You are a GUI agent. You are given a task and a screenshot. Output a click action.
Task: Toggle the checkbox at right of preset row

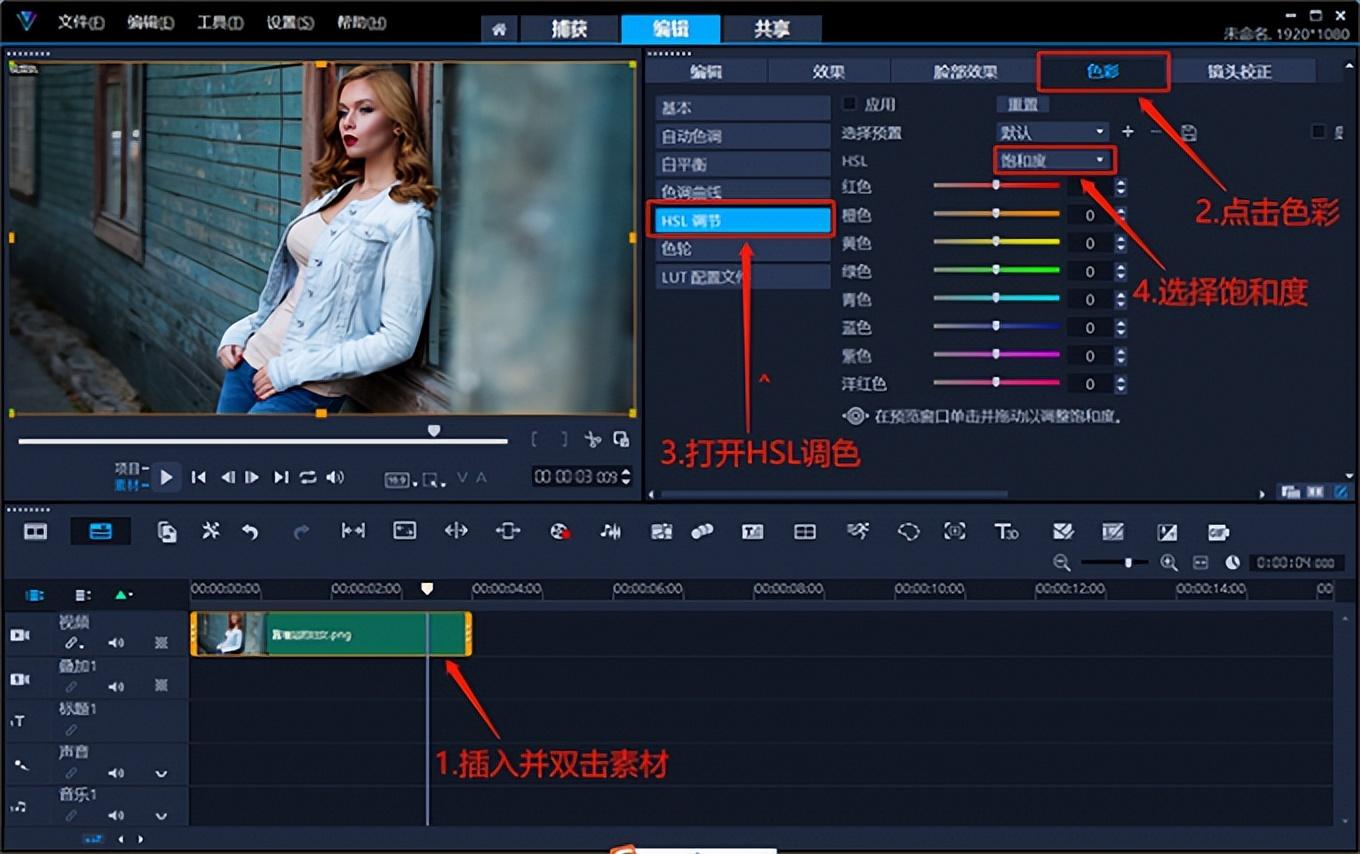(1318, 132)
